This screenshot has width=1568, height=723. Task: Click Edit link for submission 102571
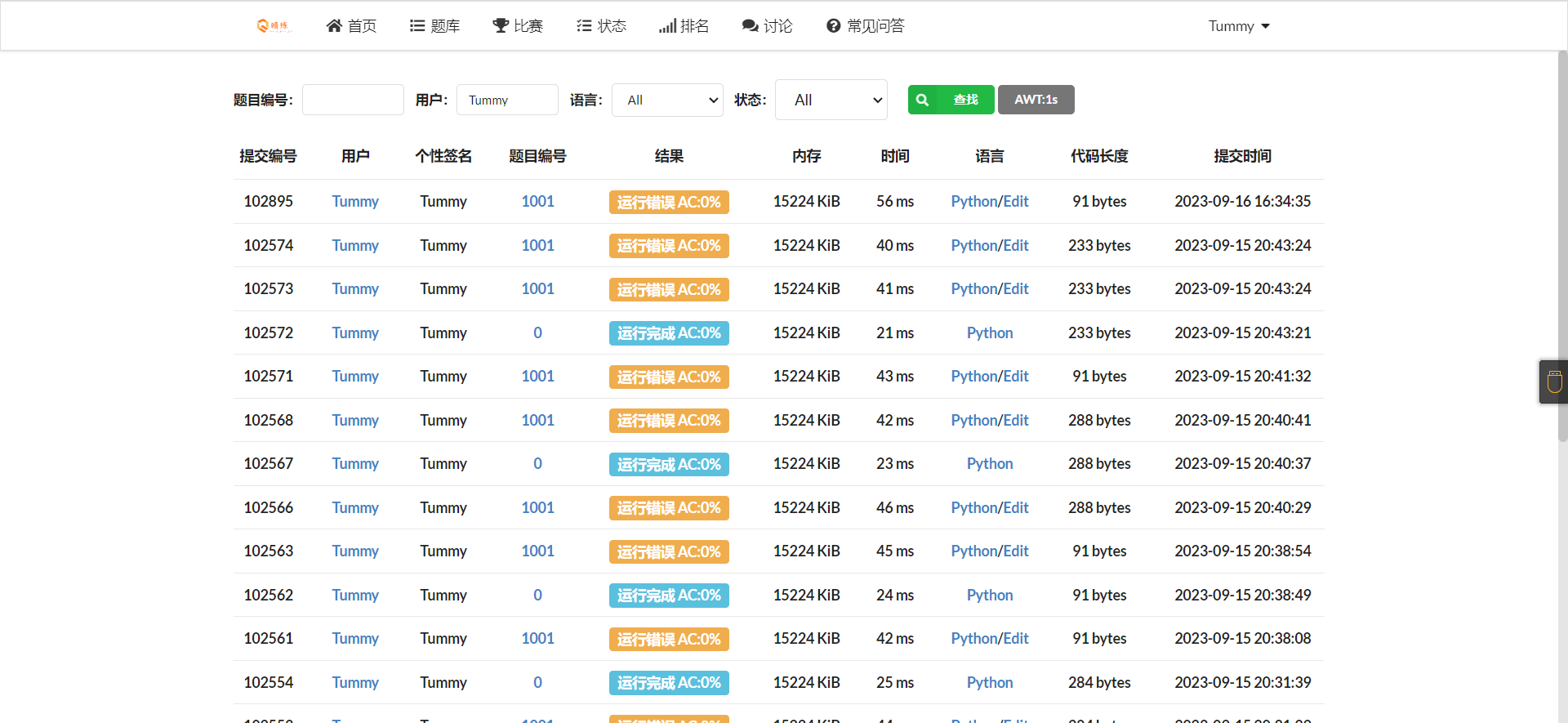(1016, 377)
